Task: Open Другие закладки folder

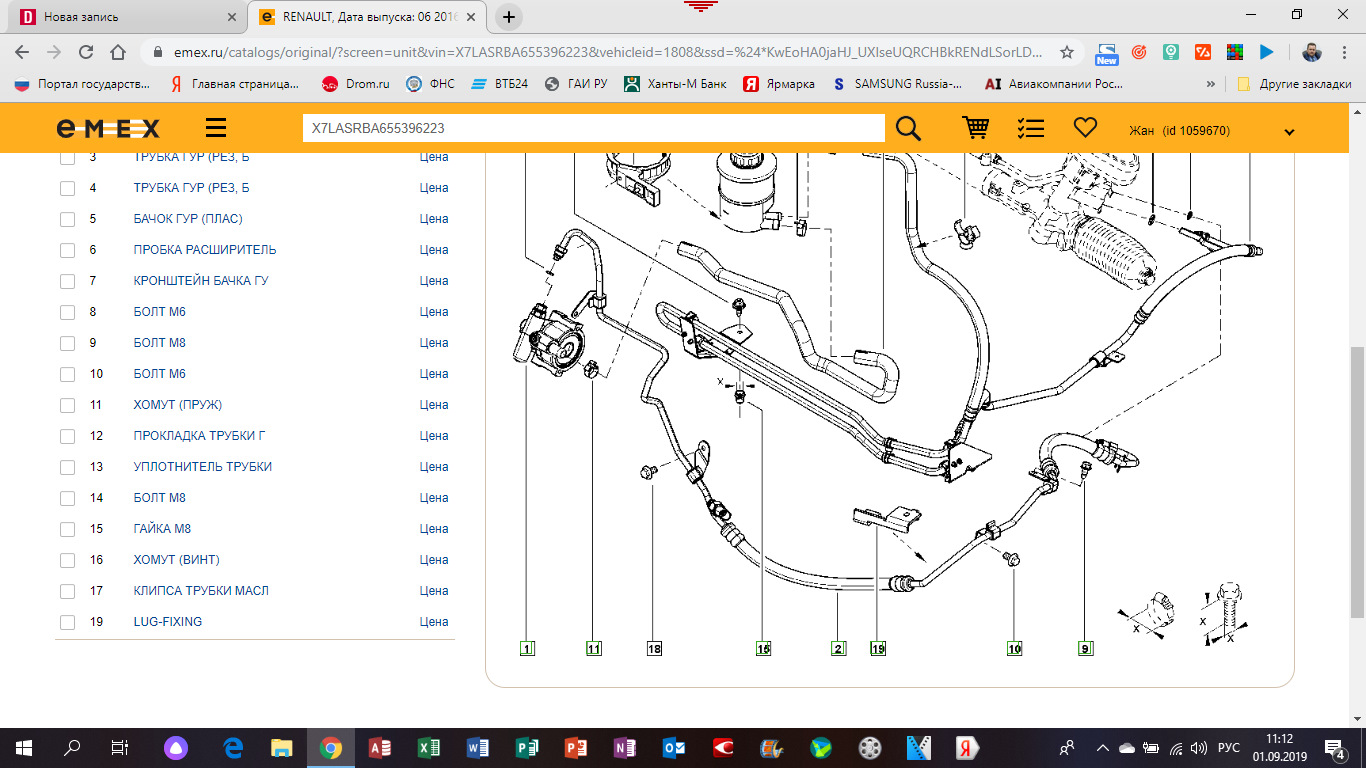Action: 1294,84
